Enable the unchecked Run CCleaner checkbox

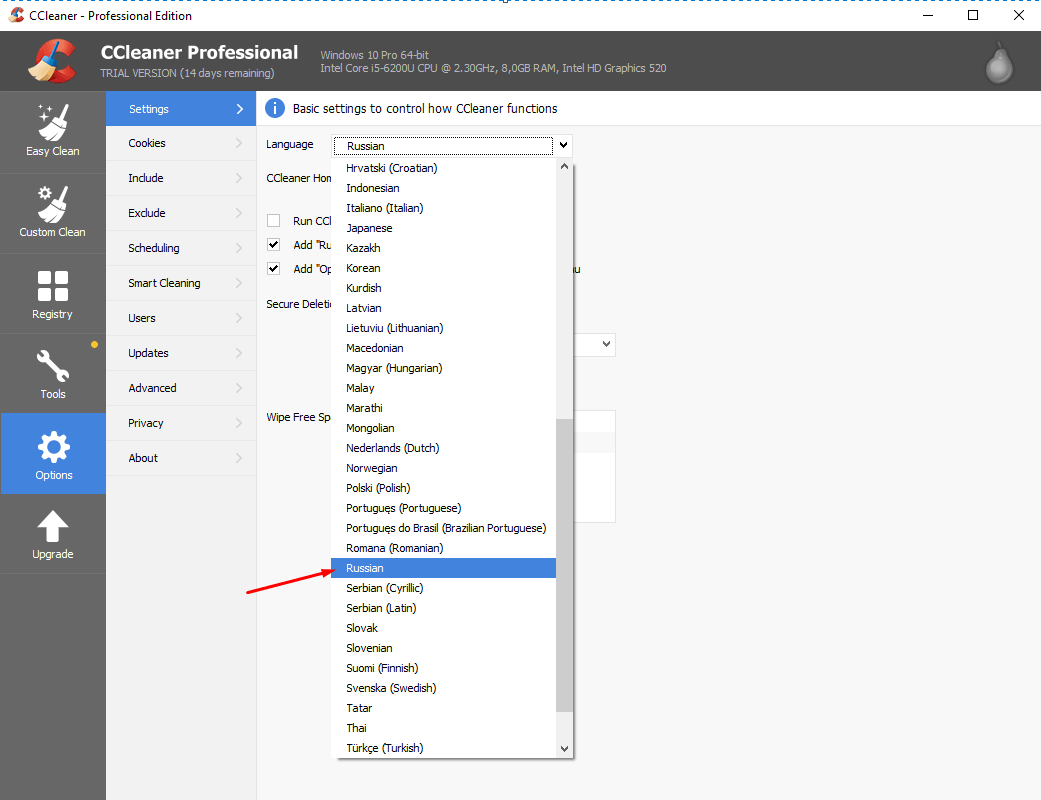click(273, 221)
